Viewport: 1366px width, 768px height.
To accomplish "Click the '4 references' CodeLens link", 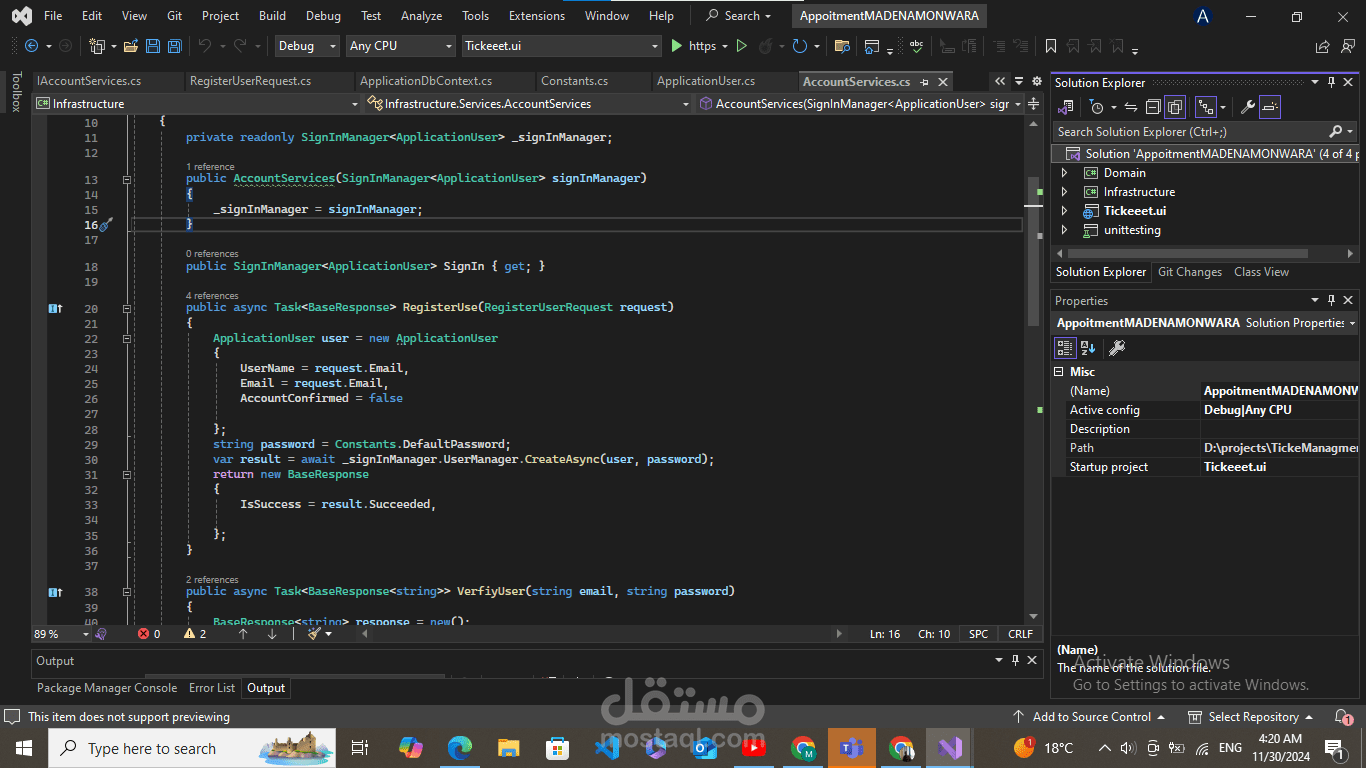I will (212, 296).
